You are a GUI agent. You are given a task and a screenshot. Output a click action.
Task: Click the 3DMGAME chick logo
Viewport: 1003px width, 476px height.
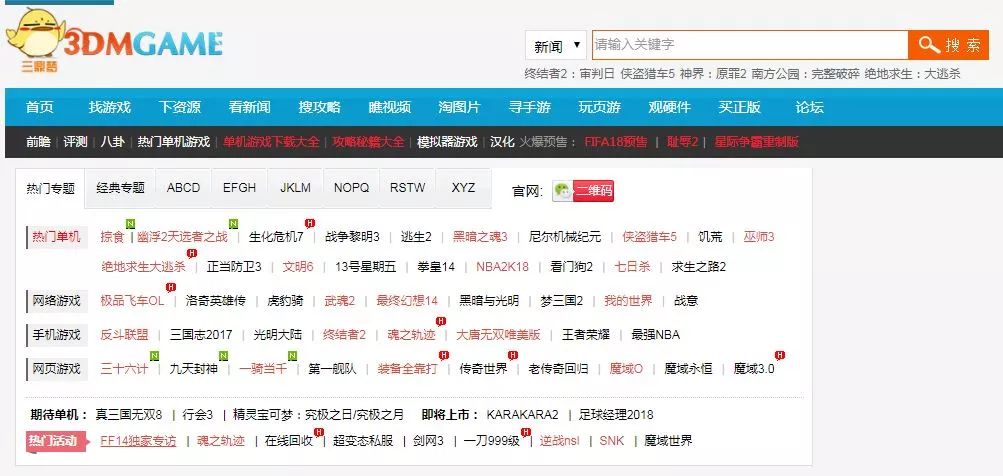114,42
